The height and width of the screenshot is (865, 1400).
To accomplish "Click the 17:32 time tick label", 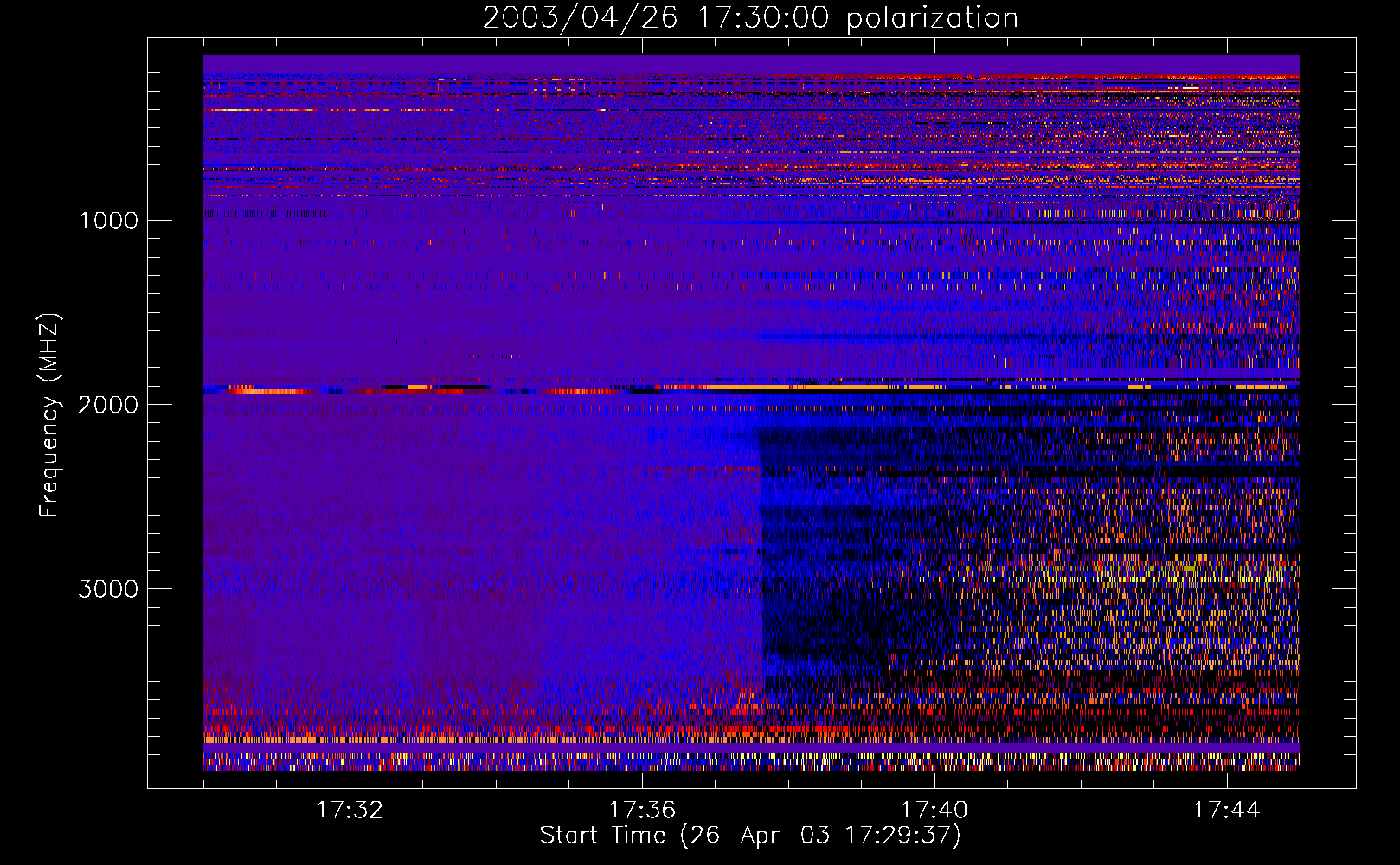I will (x=350, y=810).
